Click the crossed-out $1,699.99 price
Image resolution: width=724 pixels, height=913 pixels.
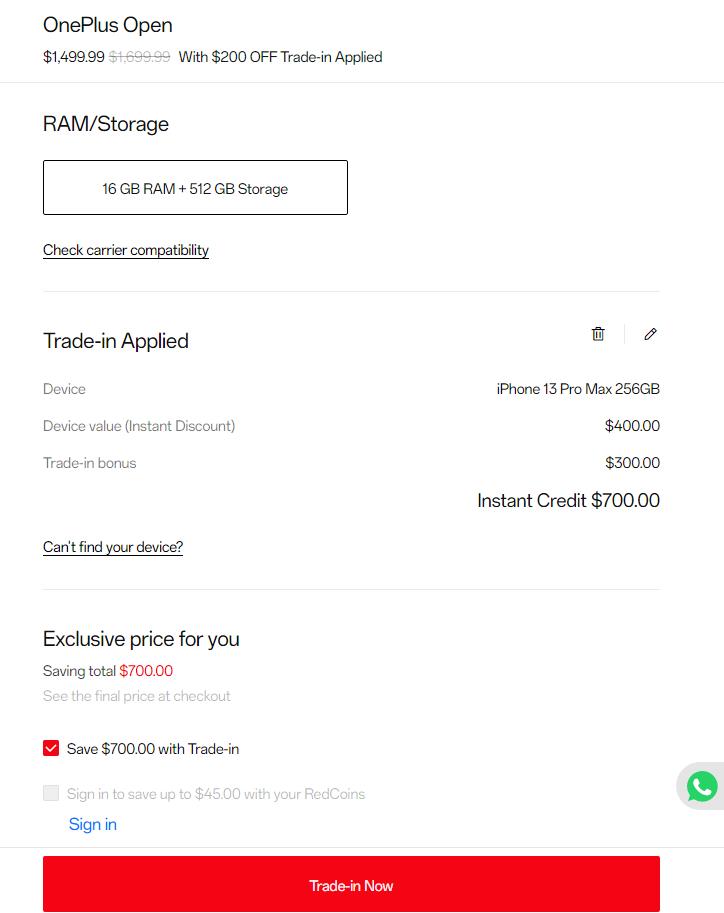click(x=139, y=57)
